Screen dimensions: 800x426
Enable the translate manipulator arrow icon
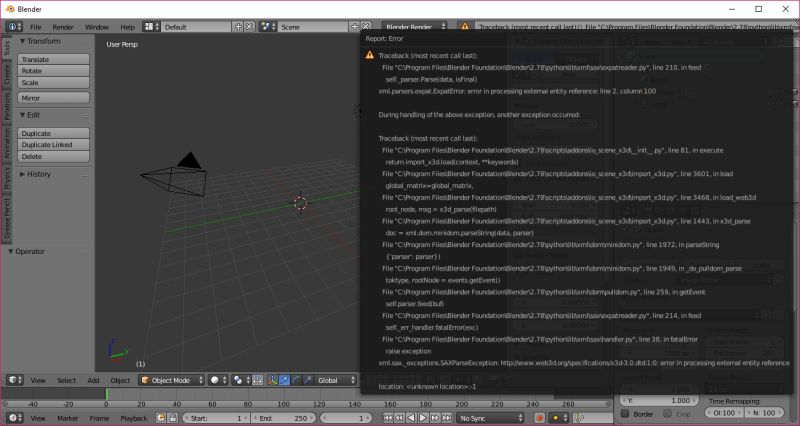pos(284,380)
